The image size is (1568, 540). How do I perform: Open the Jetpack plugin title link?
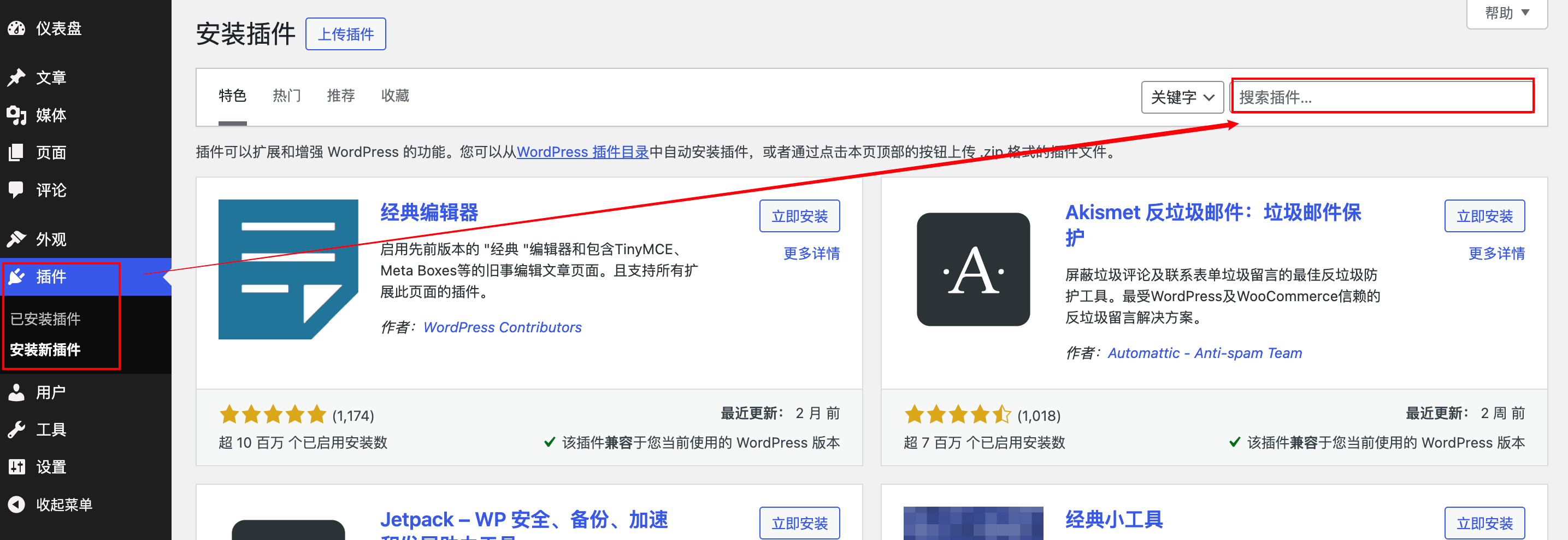(524, 524)
